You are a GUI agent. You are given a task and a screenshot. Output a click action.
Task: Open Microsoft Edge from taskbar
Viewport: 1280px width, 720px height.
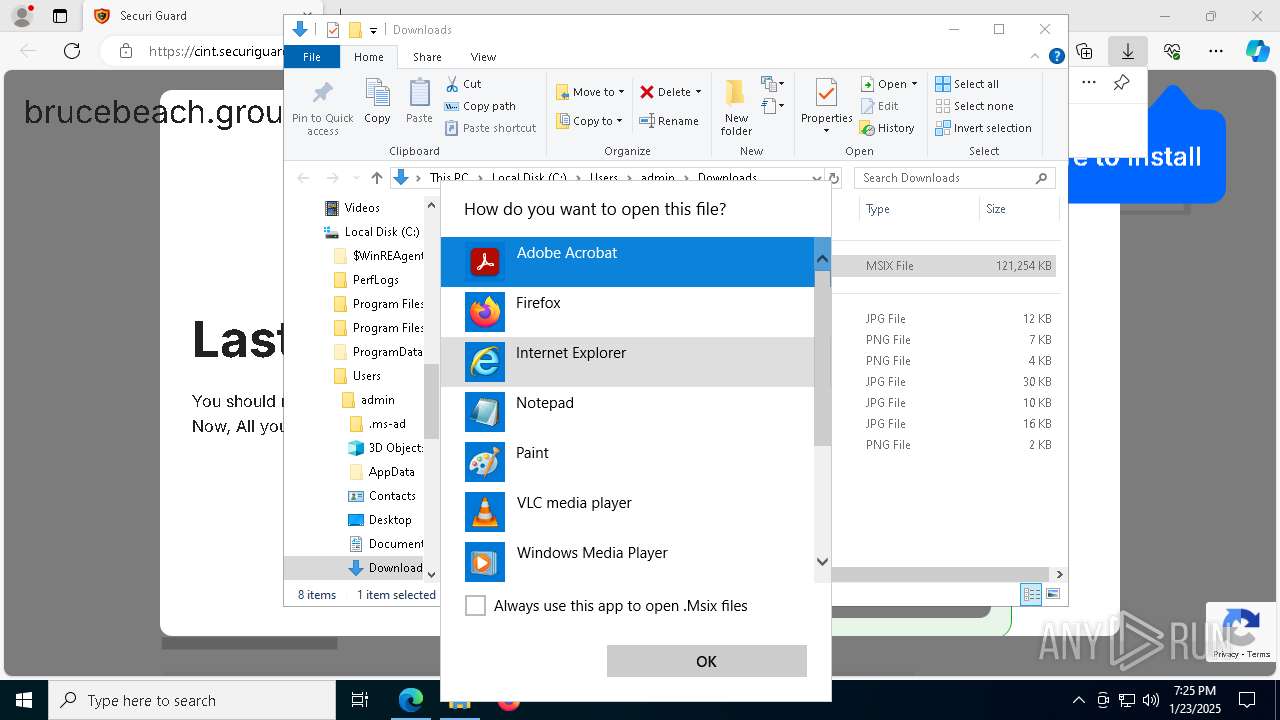click(410, 700)
